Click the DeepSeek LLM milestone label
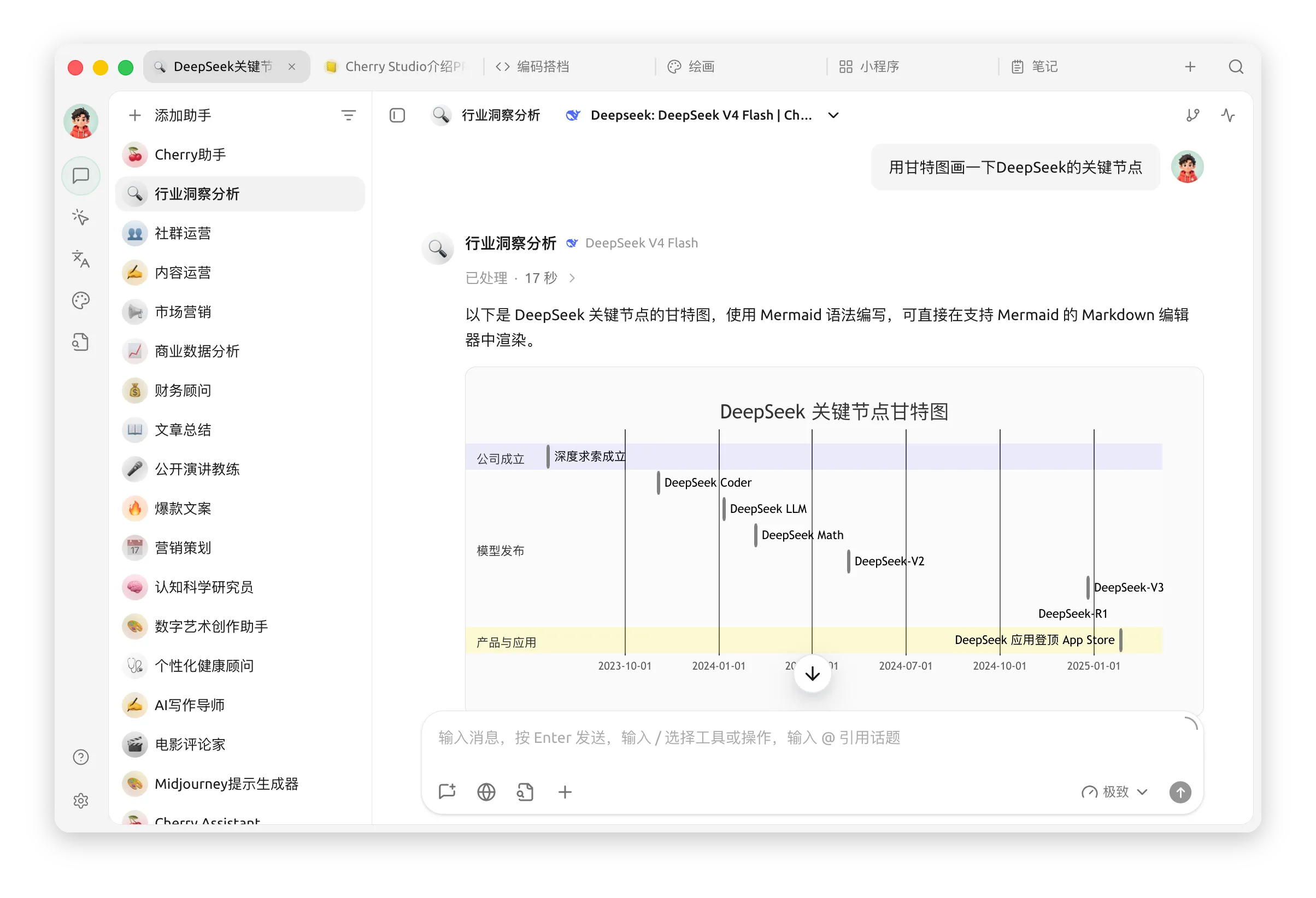The width and height of the screenshot is (1316, 898). click(768, 509)
